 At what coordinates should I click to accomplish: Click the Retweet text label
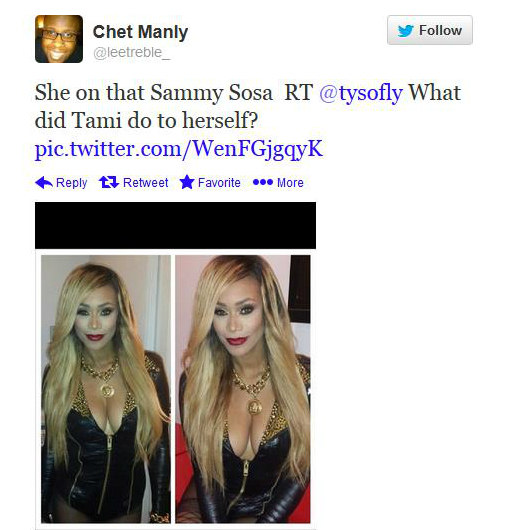[x=146, y=183]
